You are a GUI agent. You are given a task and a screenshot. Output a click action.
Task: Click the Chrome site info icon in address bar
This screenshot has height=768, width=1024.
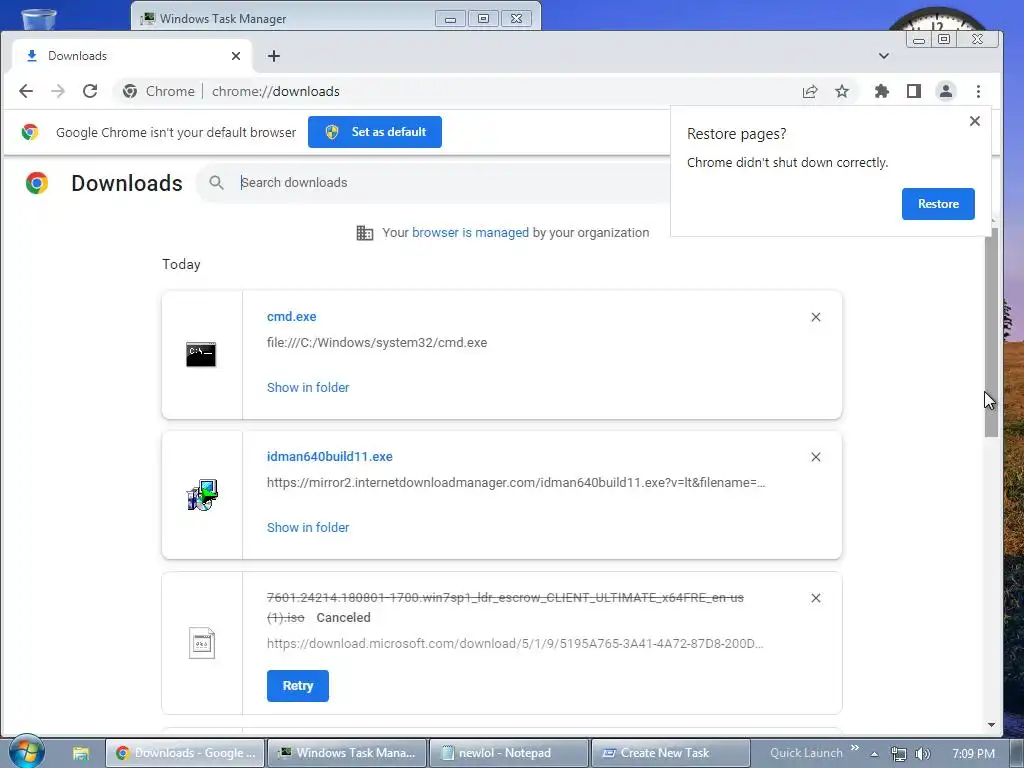(x=130, y=91)
